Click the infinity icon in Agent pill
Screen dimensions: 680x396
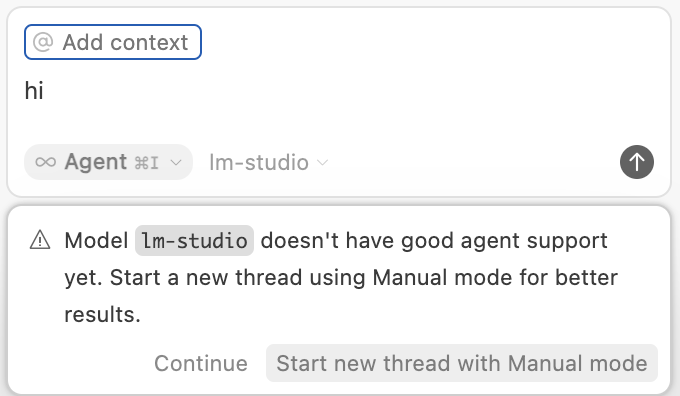click(46, 162)
